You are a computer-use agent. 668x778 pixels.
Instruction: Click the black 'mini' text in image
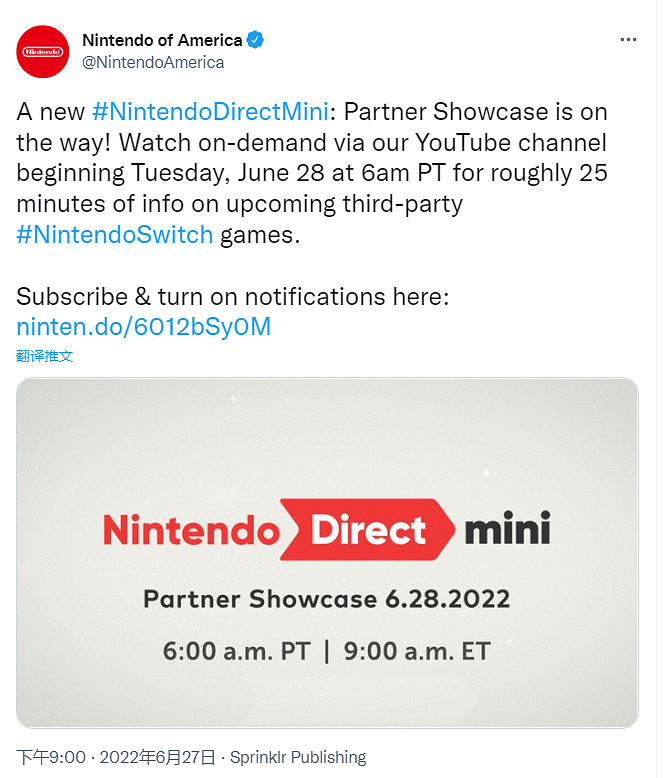[x=507, y=528]
